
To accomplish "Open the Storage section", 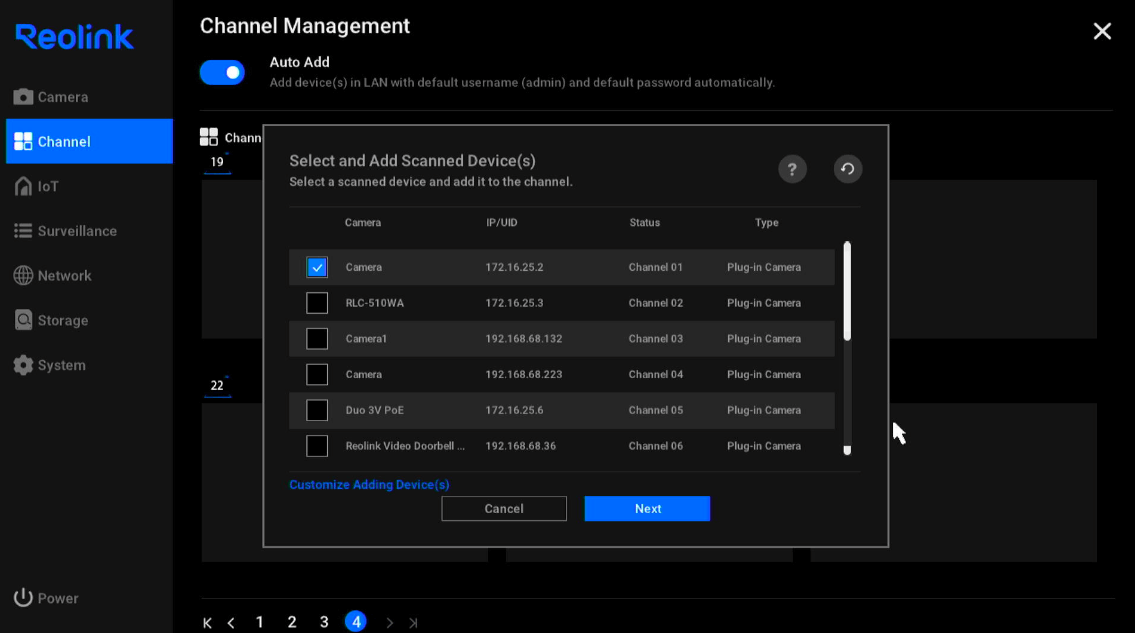I will (51, 320).
